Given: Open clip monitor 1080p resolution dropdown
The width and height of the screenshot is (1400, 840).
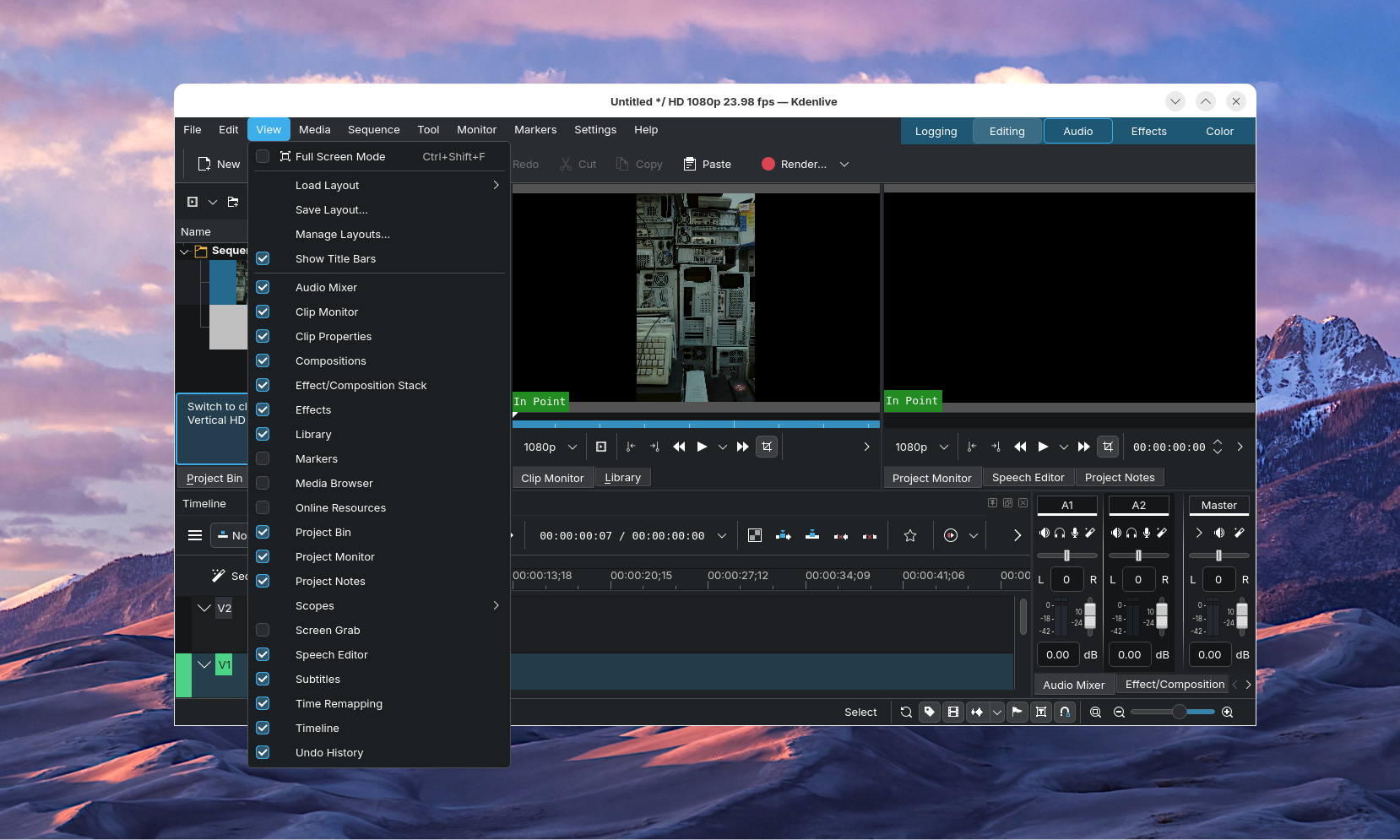Looking at the screenshot, I should [550, 447].
